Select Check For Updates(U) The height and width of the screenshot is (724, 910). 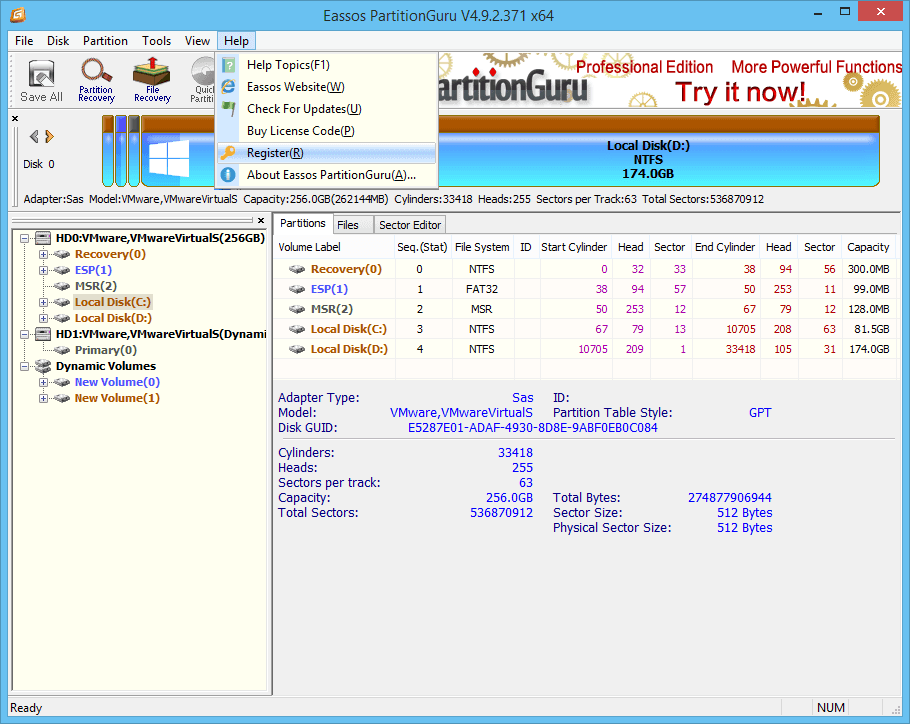(326, 109)
